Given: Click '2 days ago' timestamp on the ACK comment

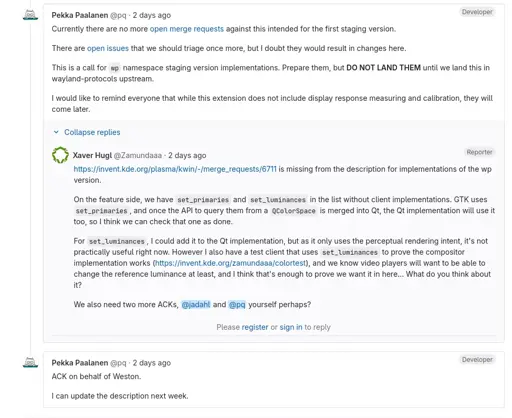Looking at the screenshot, I should (152, 363).
